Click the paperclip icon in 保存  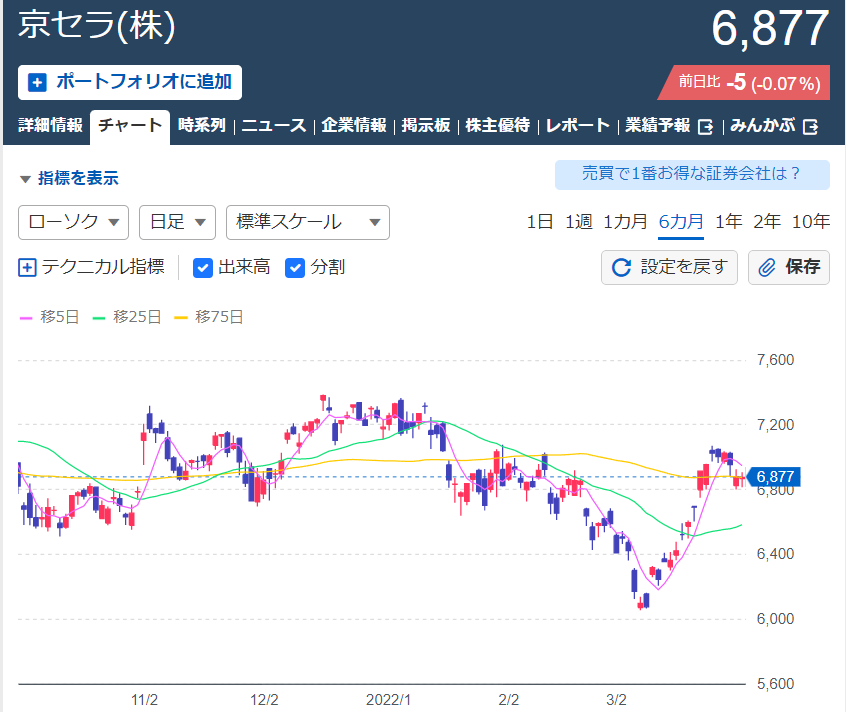click(x=767, y=267)
